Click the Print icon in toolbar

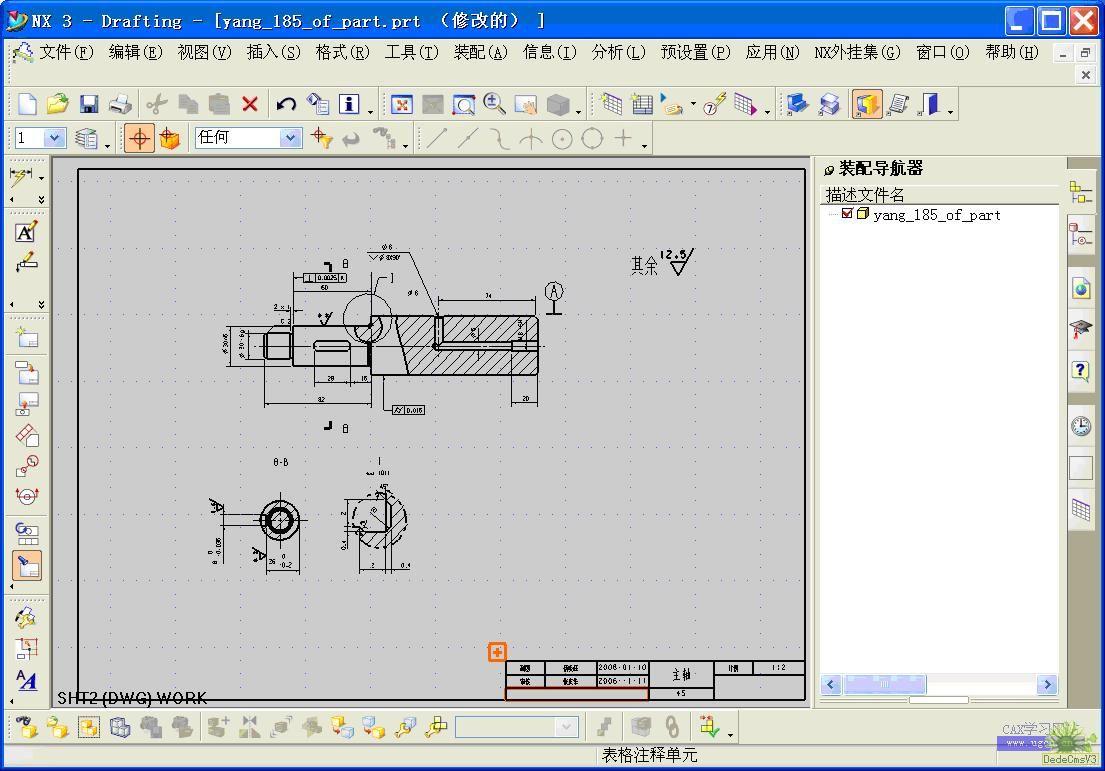(x=120, y=104)
